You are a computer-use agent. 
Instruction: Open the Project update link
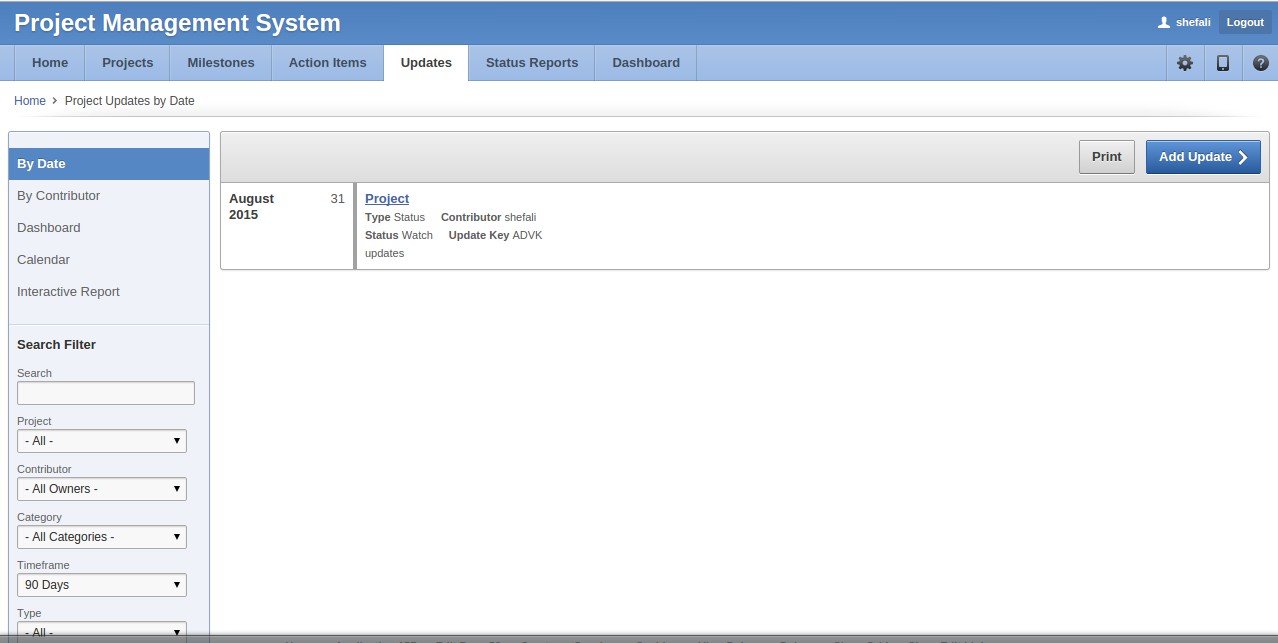click(x=387, y=199)
